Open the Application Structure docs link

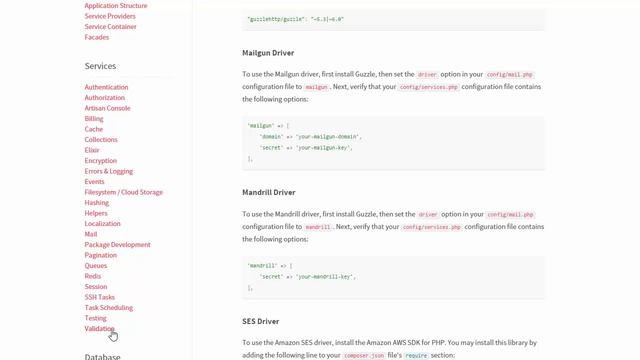click(116, 6)
